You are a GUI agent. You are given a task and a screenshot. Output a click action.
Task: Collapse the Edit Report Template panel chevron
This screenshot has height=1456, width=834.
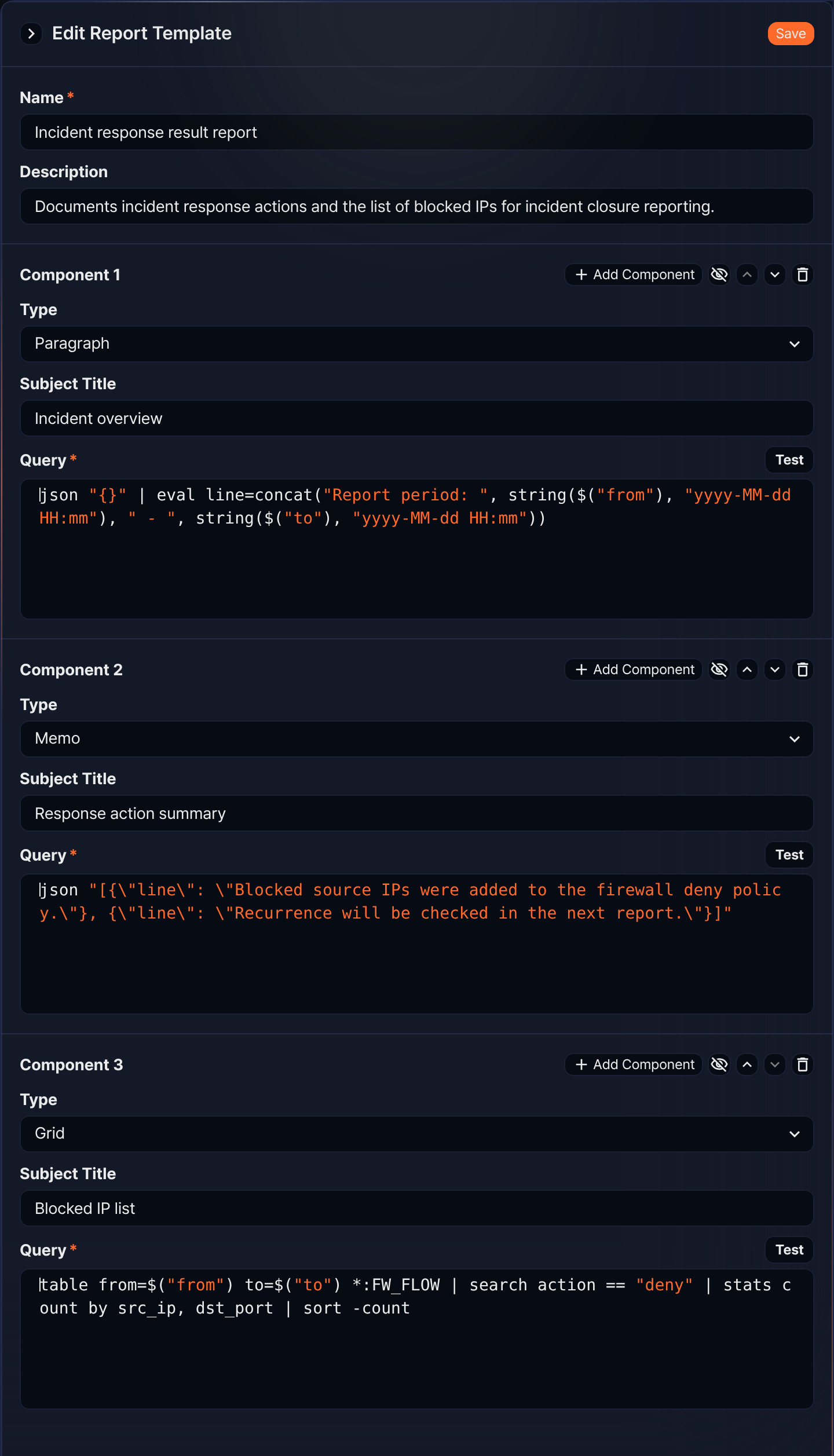coord(31,34)
